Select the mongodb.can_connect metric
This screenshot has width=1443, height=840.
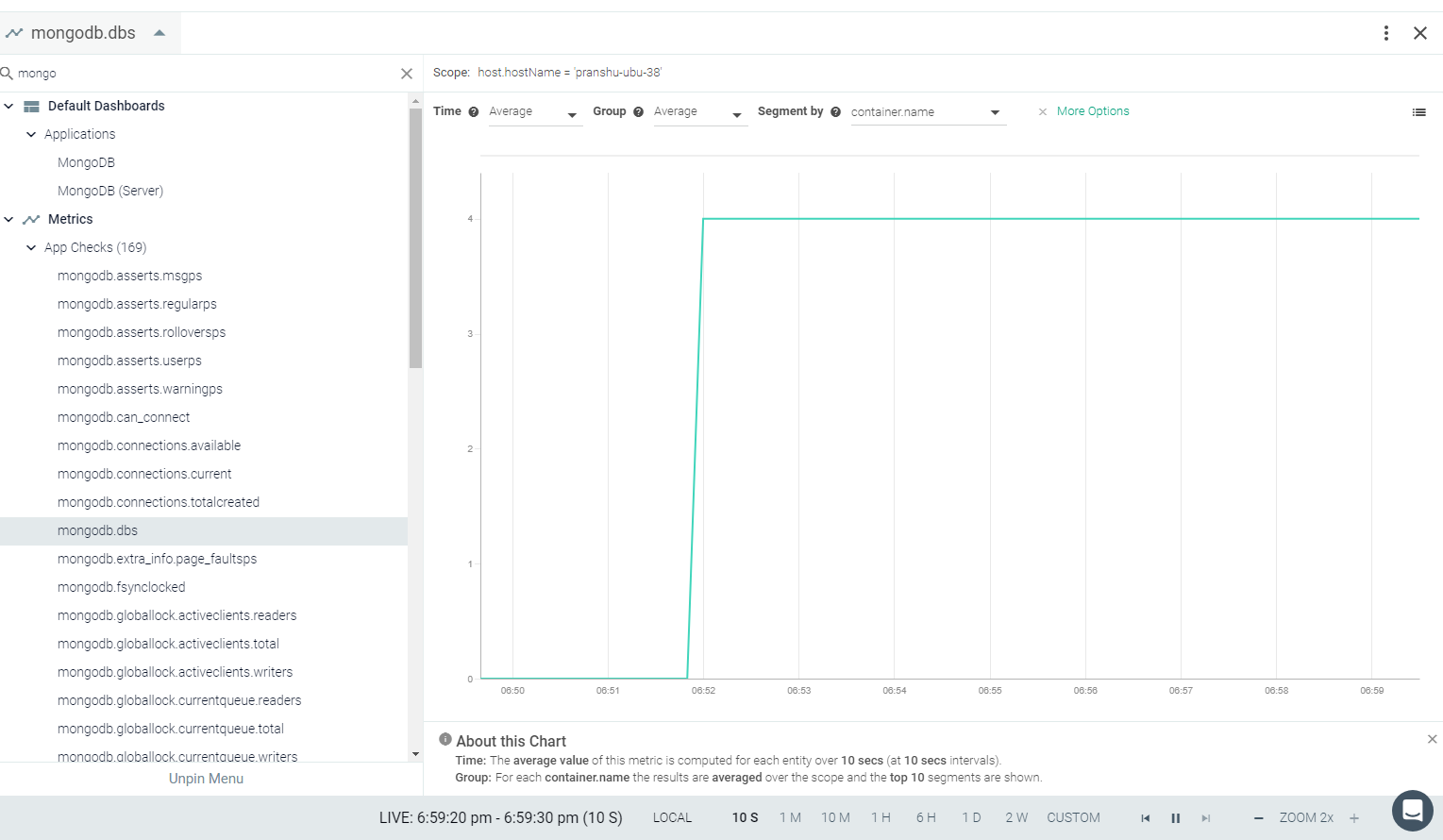124,417
